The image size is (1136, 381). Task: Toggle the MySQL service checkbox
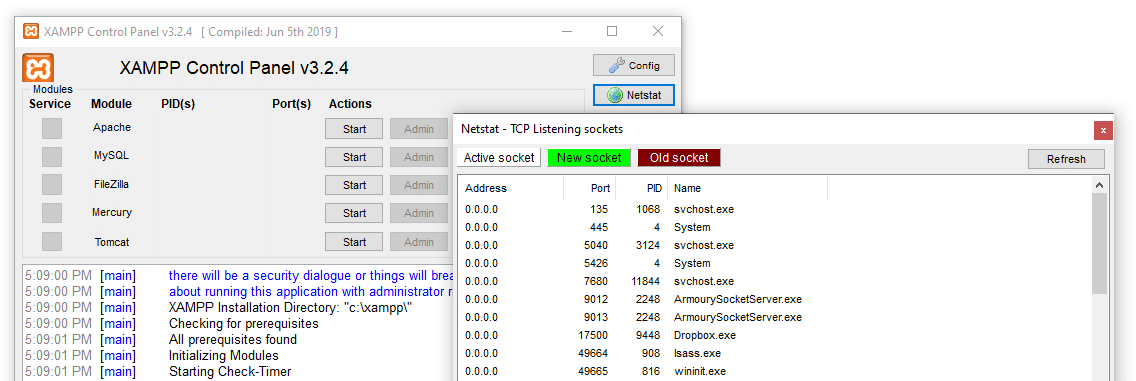point(52,157)
